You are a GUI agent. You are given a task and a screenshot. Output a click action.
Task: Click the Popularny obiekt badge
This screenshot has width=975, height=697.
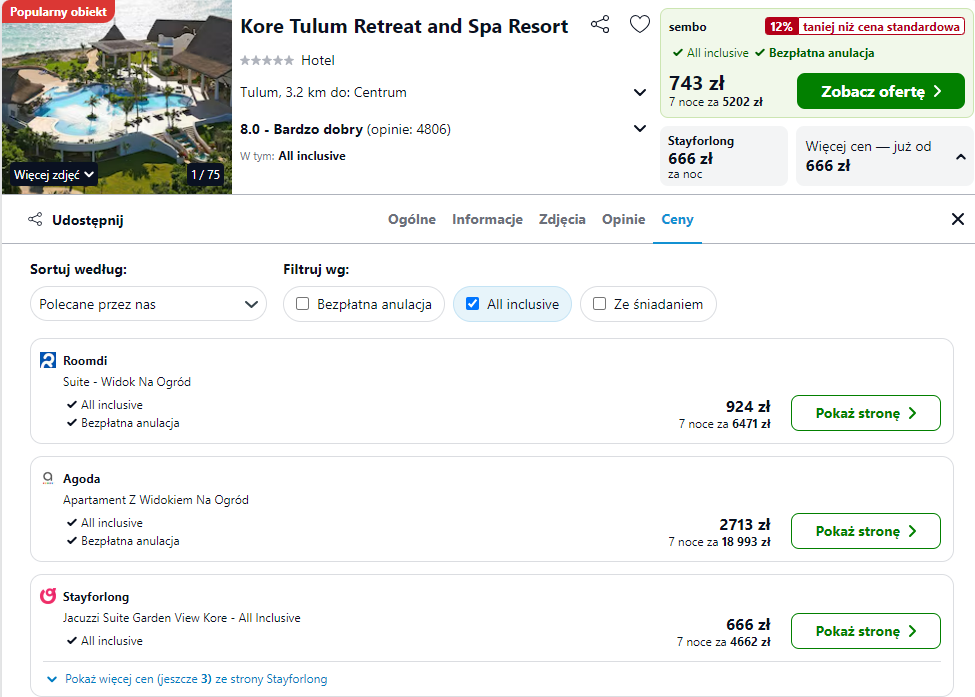tap(58, 11)
